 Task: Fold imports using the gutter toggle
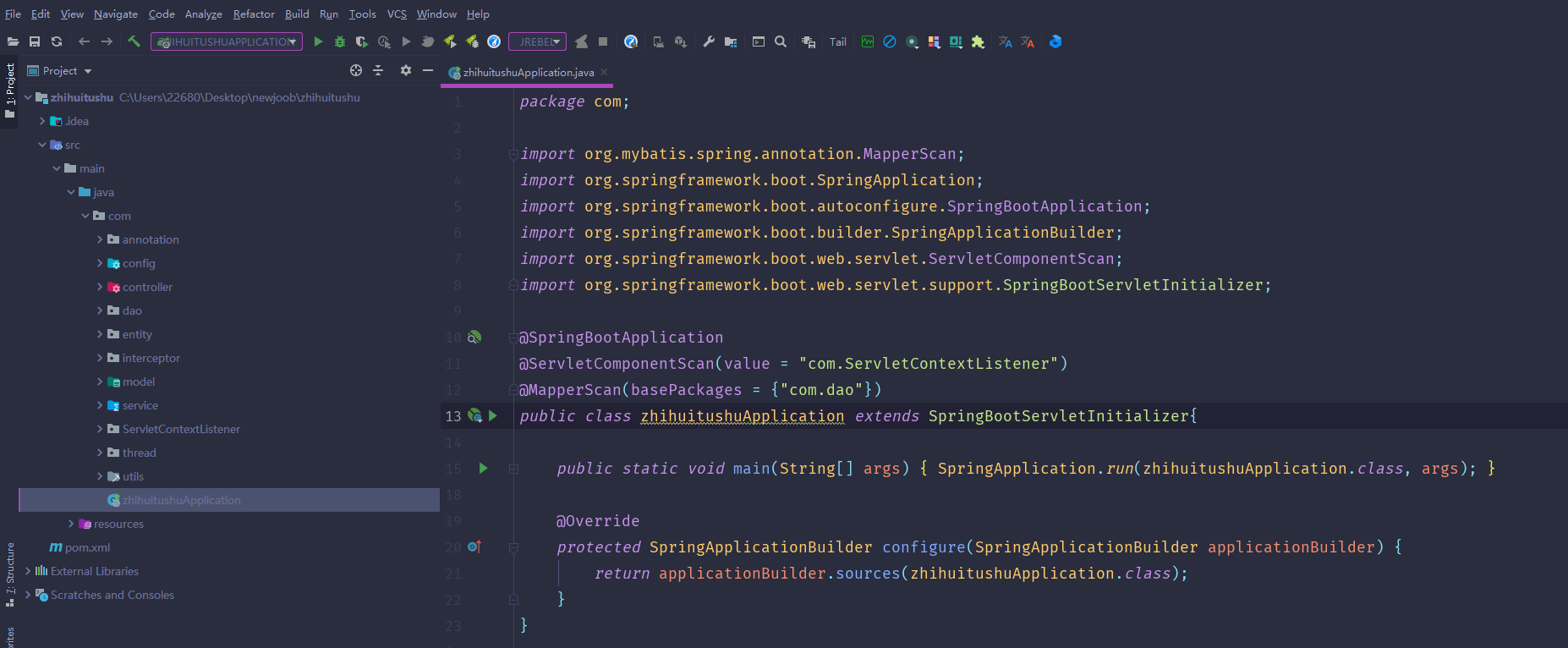tap(513, 154)
